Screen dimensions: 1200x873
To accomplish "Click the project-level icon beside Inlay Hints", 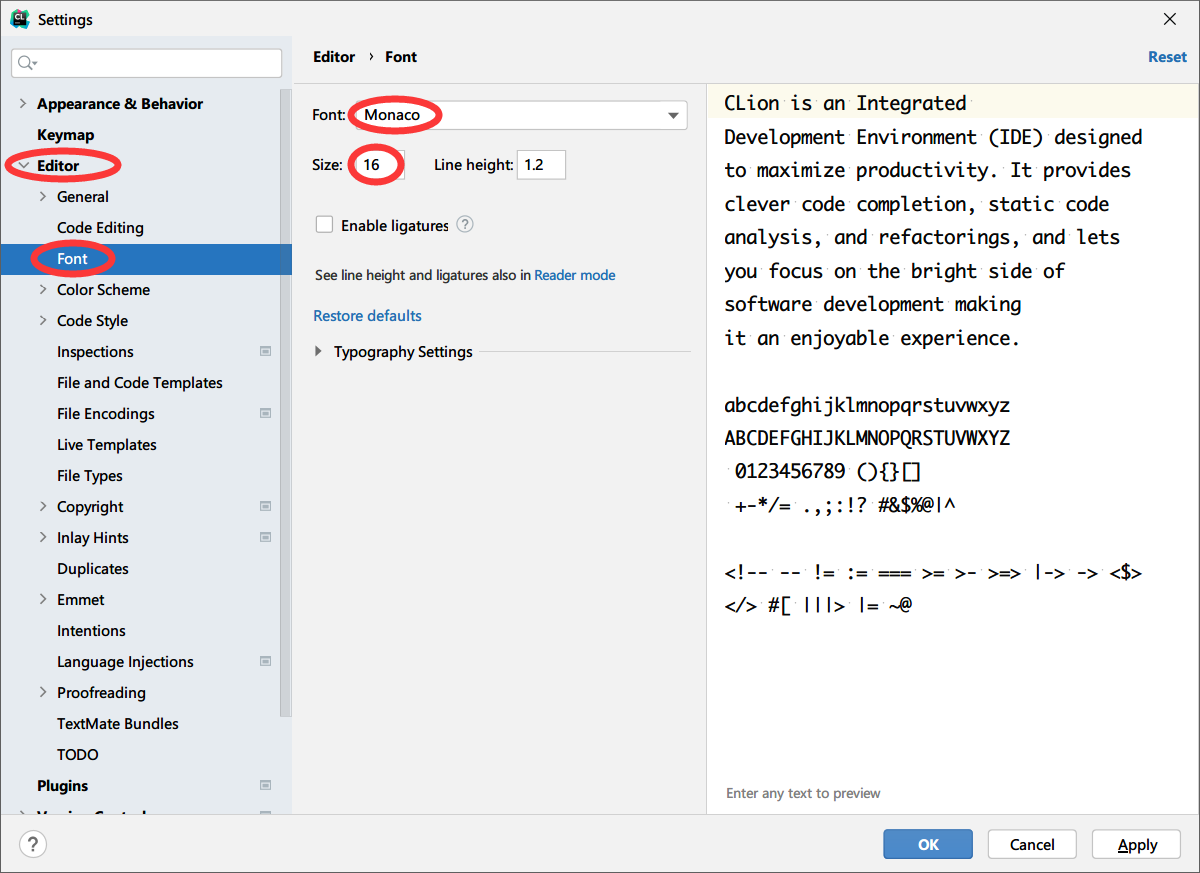I will click(x=265, y=538).
